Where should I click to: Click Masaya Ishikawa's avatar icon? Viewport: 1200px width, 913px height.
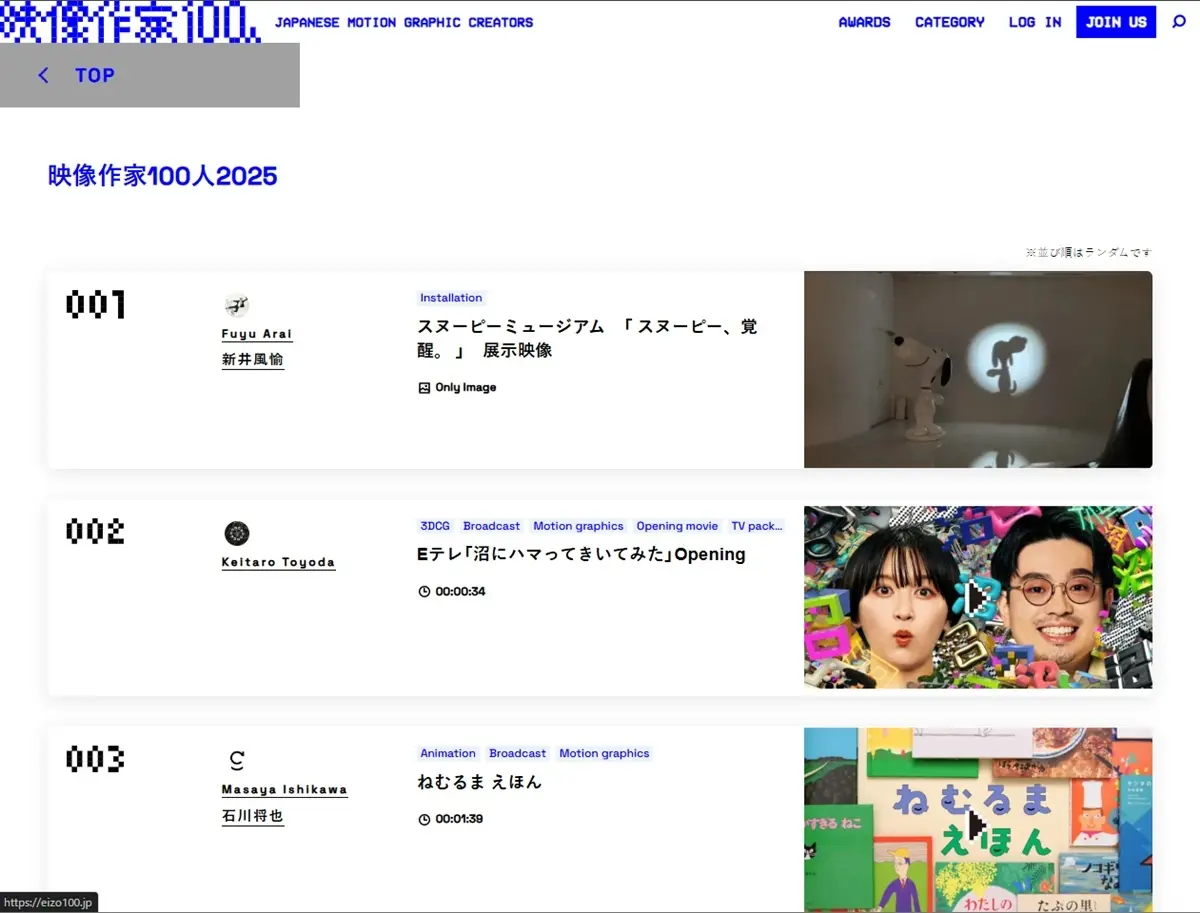tap(236, 760)
